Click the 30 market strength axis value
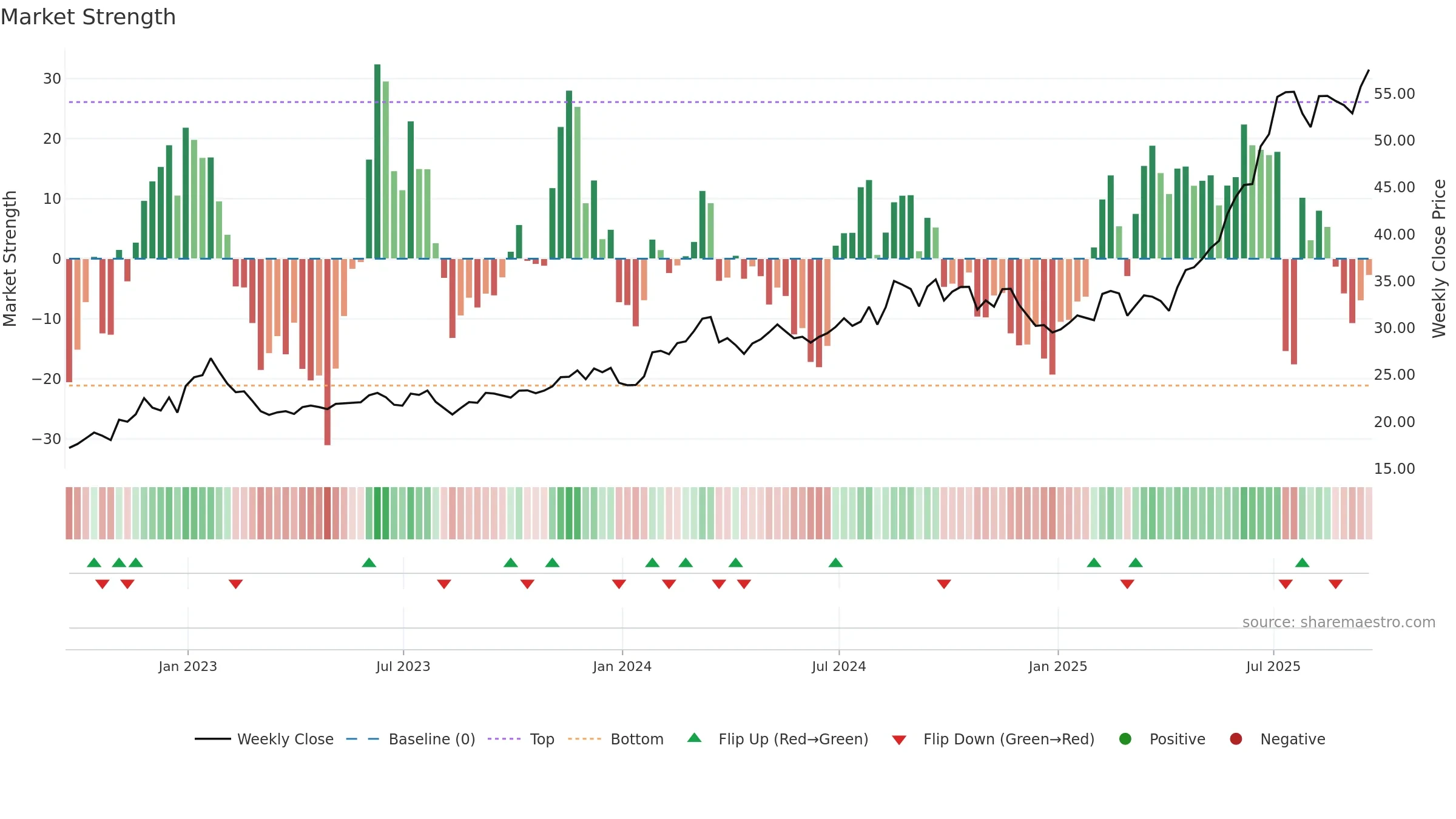1456x819 pixels. tap(52, 78)
